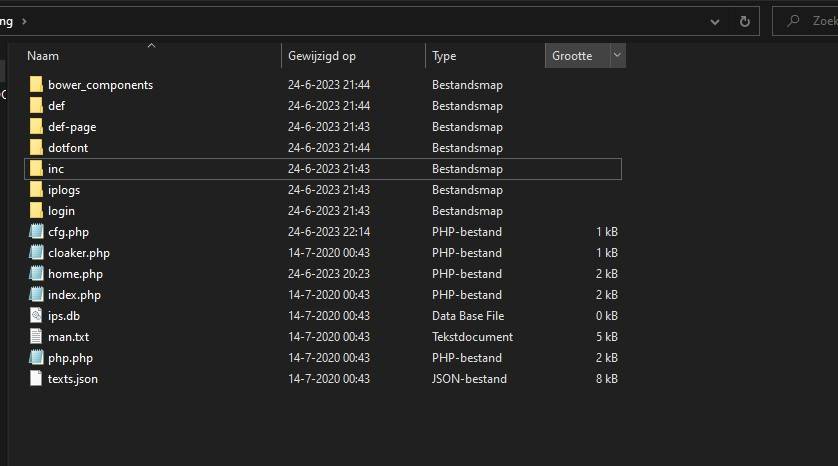
Task: Click the cloaker.php file icon
Action: 37,253
